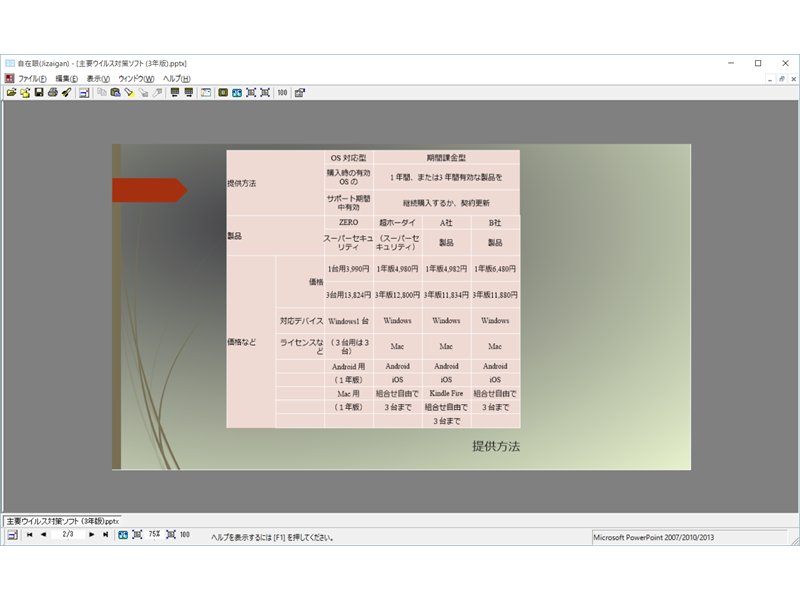The width and height of the screenshot is (800, 600).
Task: Go to the previous page arrow
Action: point(43,535)
